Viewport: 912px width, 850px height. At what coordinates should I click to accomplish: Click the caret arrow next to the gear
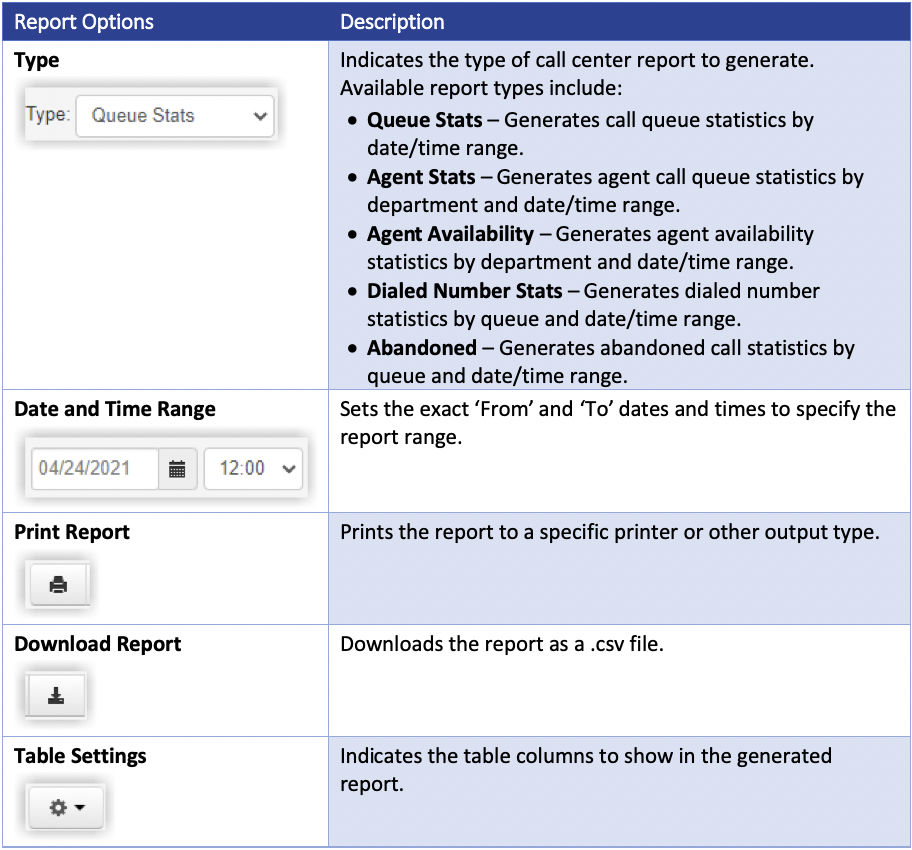coord(80,808)
